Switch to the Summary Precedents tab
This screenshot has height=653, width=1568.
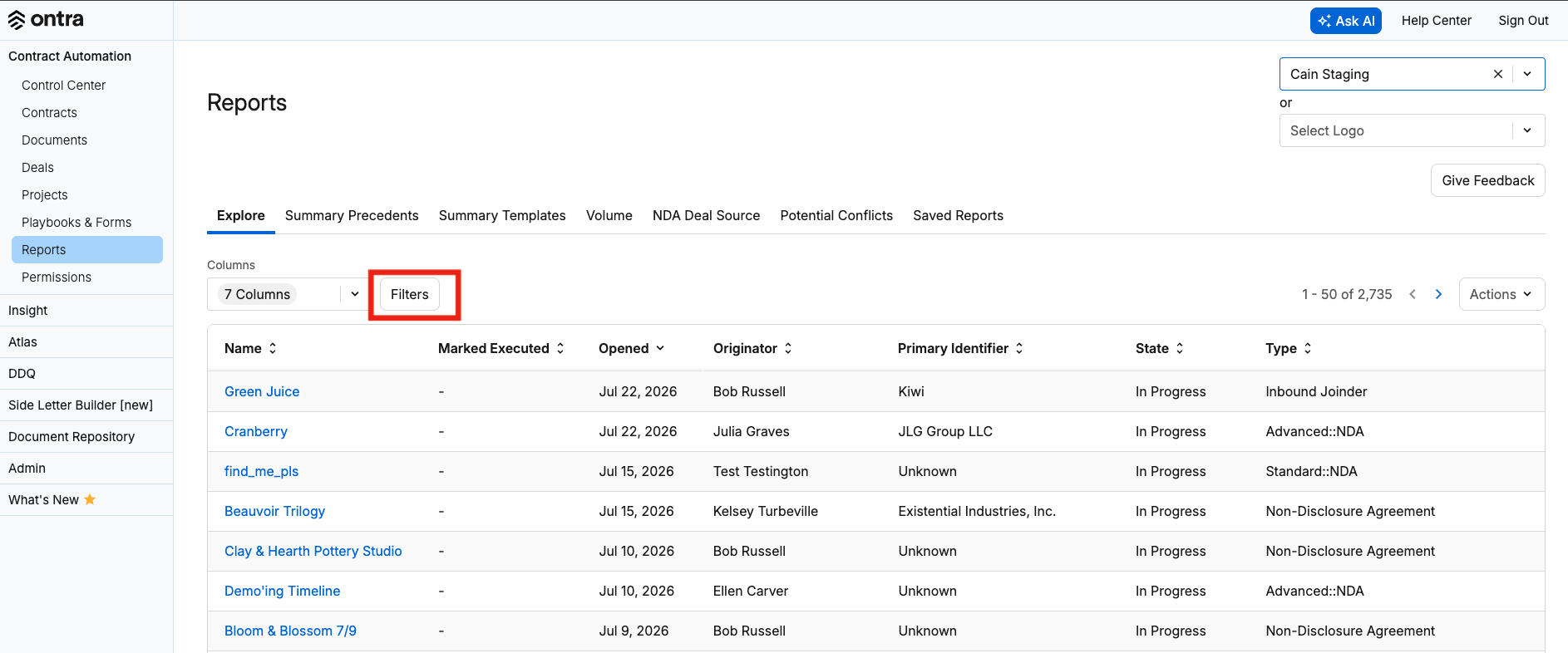(x=352, y=215)
